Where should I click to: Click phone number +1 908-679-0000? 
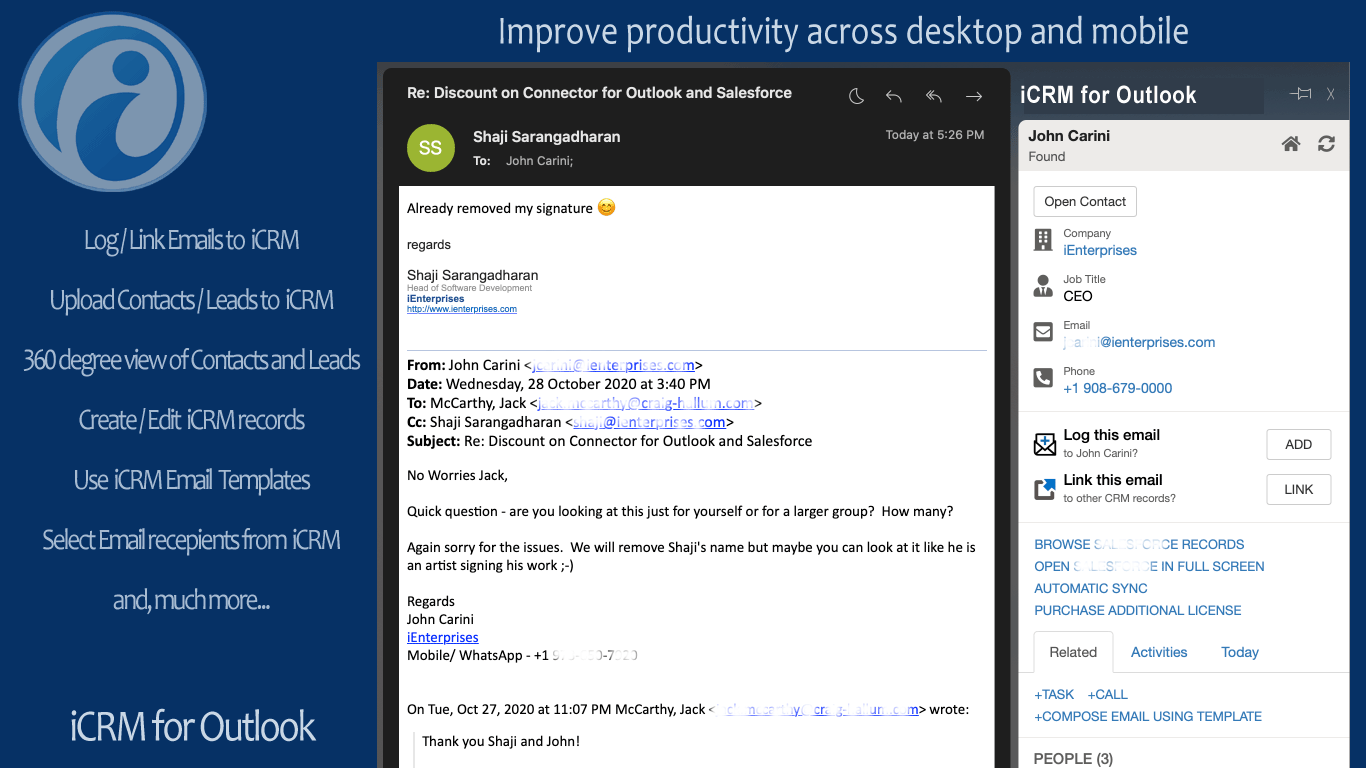point(1117,388)
